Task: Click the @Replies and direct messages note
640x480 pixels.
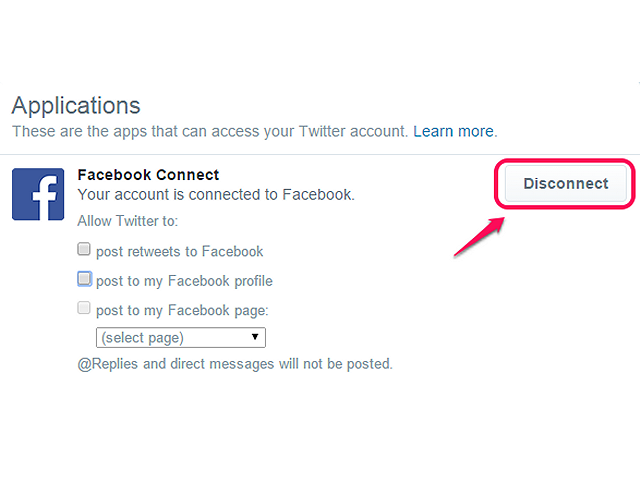Action: [x=235, y=364]
